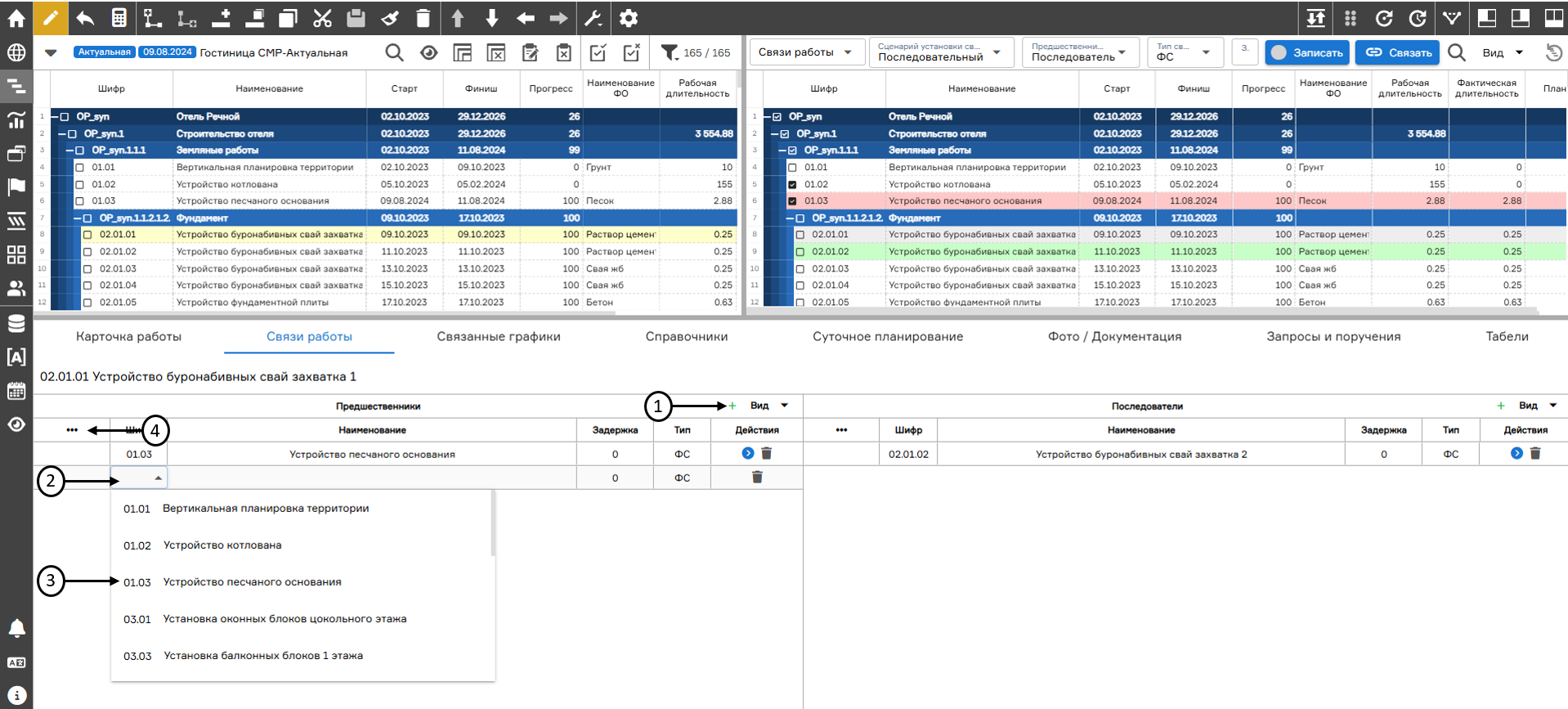
Task: Open the ФС link type dropdown in toolbar
Action: 1185,52
